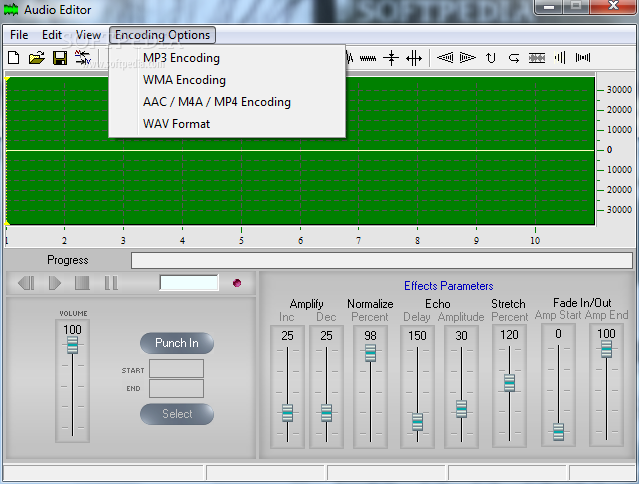
Task: Apply the fade out triangle effect
Action: point(467,58)
